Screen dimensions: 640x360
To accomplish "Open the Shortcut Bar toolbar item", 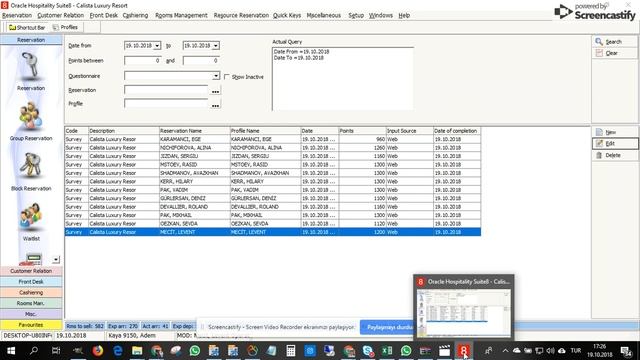I will (27, 27).
